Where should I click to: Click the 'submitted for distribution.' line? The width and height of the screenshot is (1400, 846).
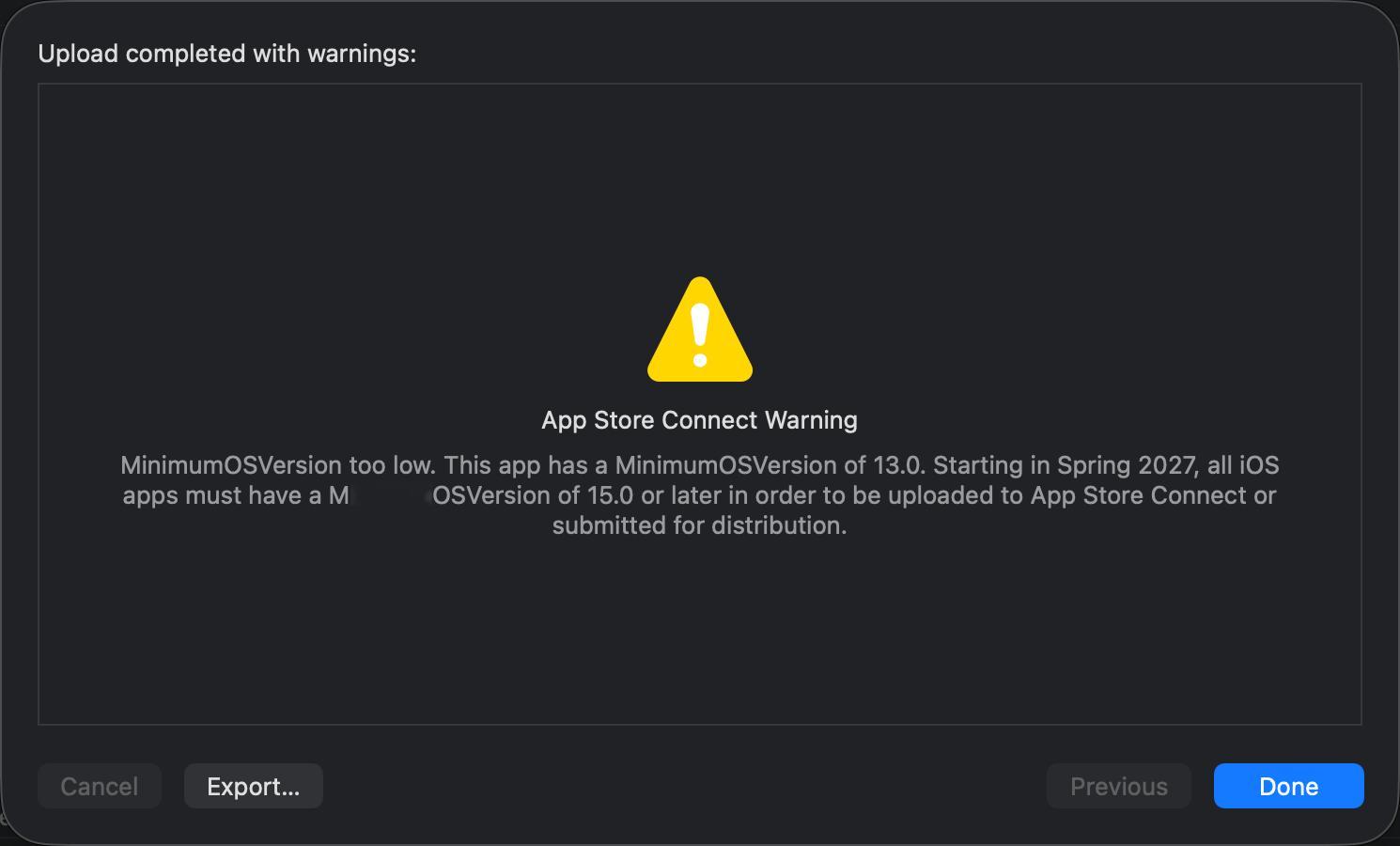point(700,525)
